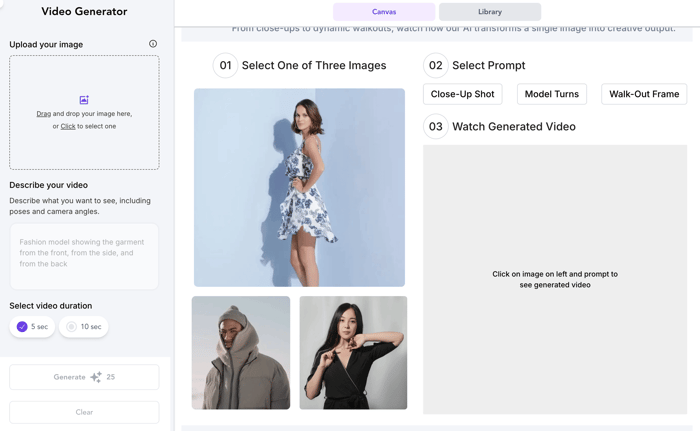This screenshot has height=431, width=700.
Task: Switch to the Canvas tab
Action: 384,12
